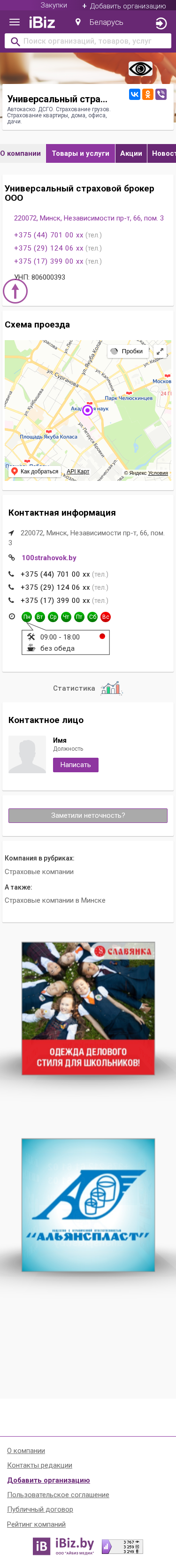Viewport: 176px width, 1568px height.
Task: Select the Пн weekday circle
Action: (x=27, y=617)
